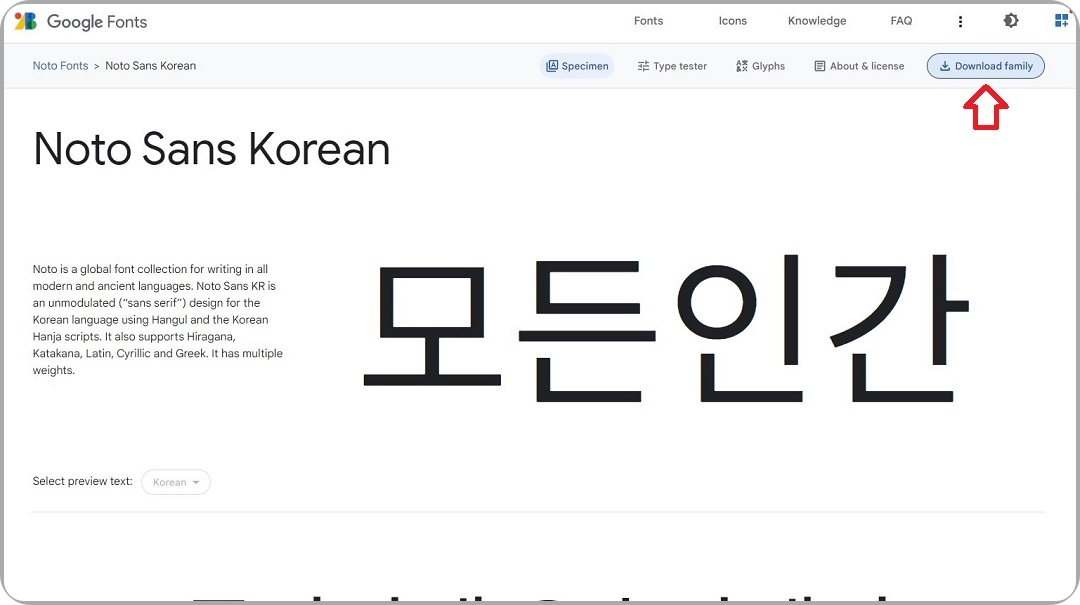Image resolution: width=1080 pixels, height=605 pixels.
Task: Expand the Korean preview text dropdown
Action: pos(176,482)
